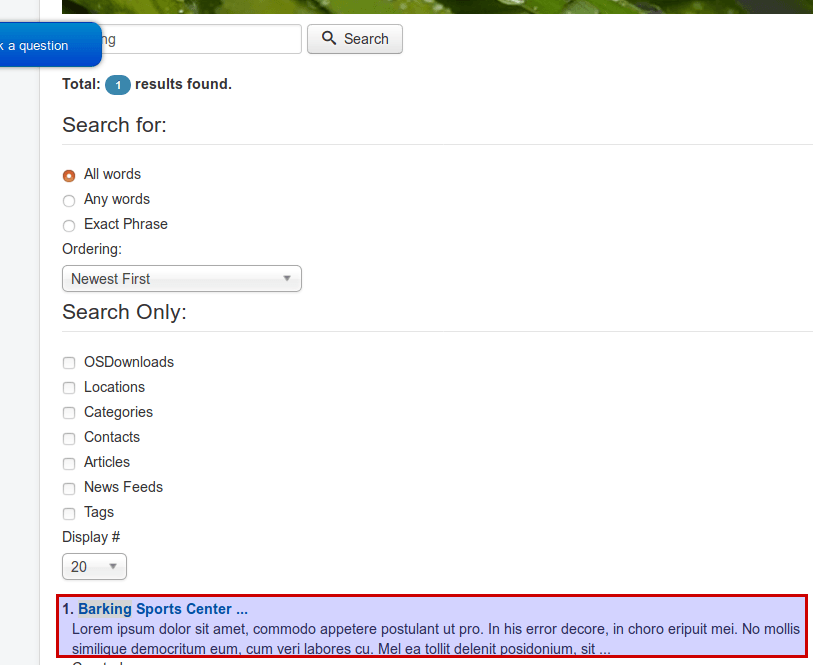Viewport: 813px width, 665px height.
Task: Click the search keyword input field
Action: [200, 39]
